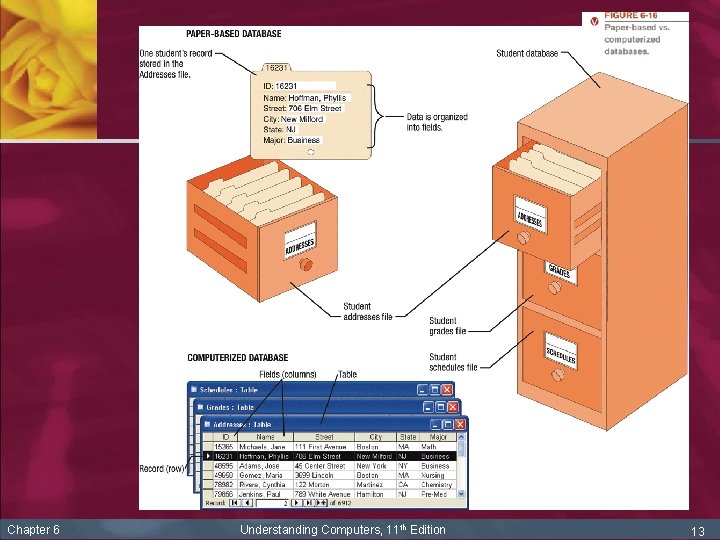Screen dimensions: 720x540
Task: Click the cell 'Adams, Jose'
Action: (x=265, y=466)
